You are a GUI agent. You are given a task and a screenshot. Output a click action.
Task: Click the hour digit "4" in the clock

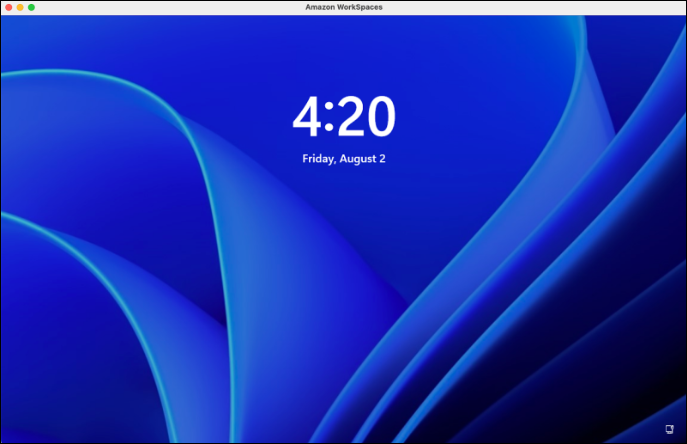pyautogui.click(x=305, y=119)
